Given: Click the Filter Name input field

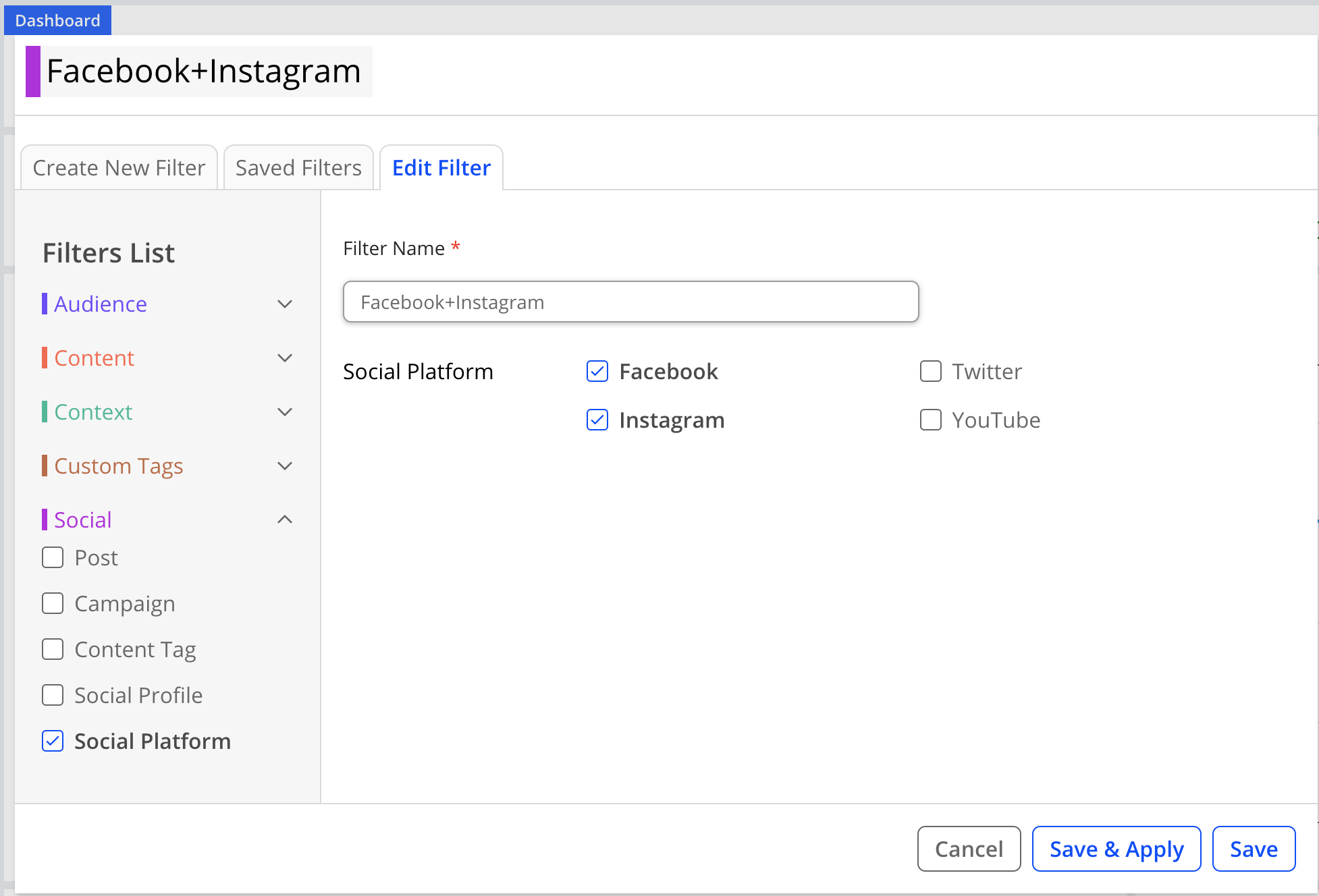Looking at the screenshot, I should click(x=630, y=302).
